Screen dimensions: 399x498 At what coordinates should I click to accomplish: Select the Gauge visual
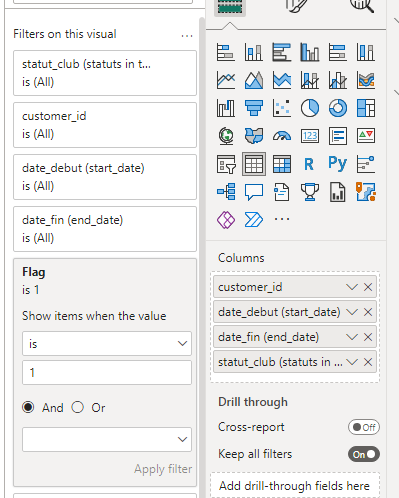click(x=282, y=136)
